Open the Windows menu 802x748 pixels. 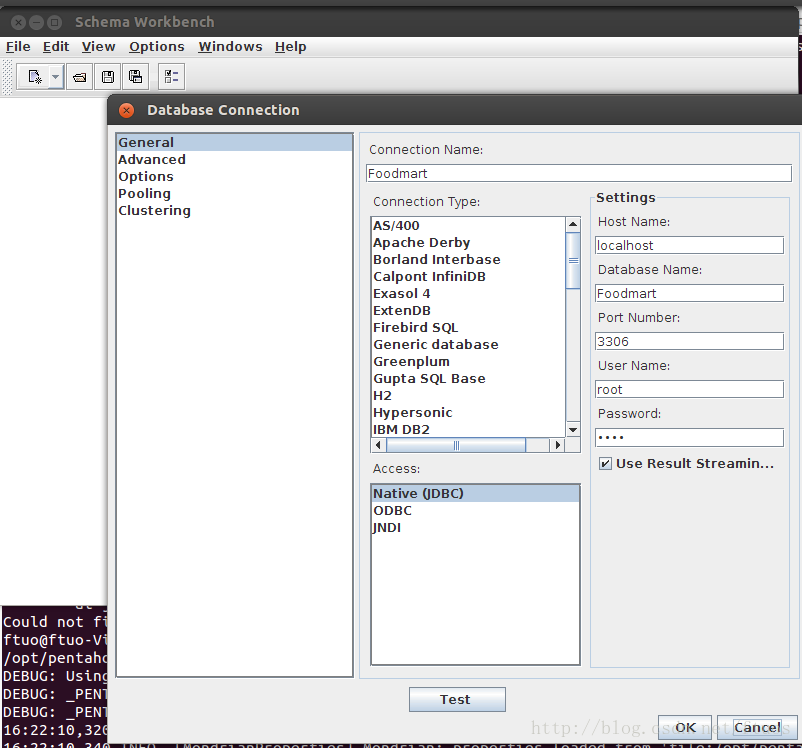click(230, 47)
